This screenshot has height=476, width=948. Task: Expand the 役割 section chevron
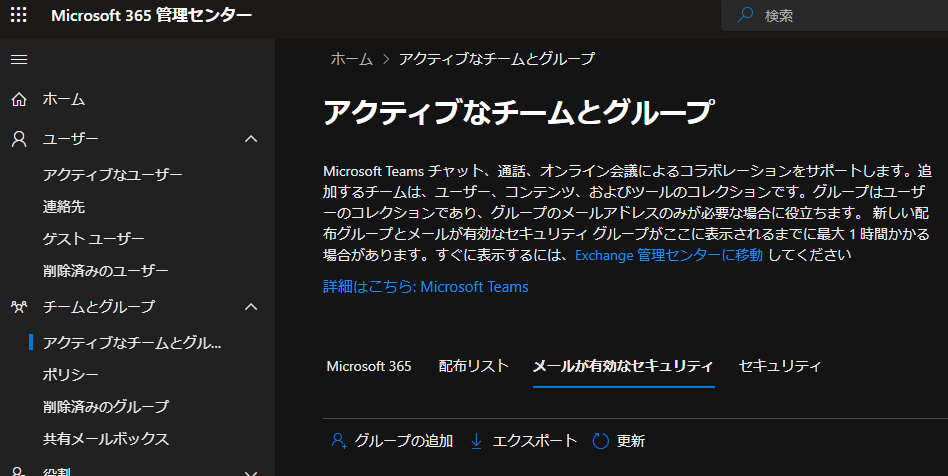coord(251,473)
